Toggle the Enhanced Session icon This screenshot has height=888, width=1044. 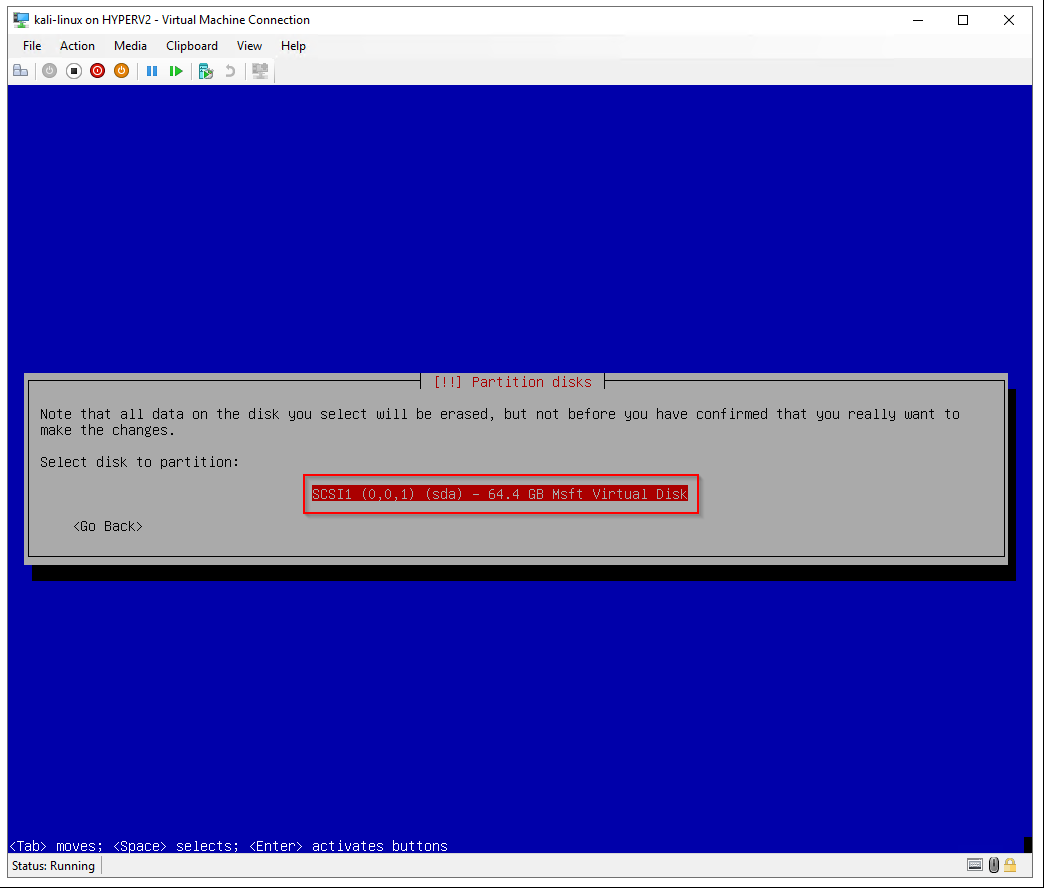click(260, 71)
